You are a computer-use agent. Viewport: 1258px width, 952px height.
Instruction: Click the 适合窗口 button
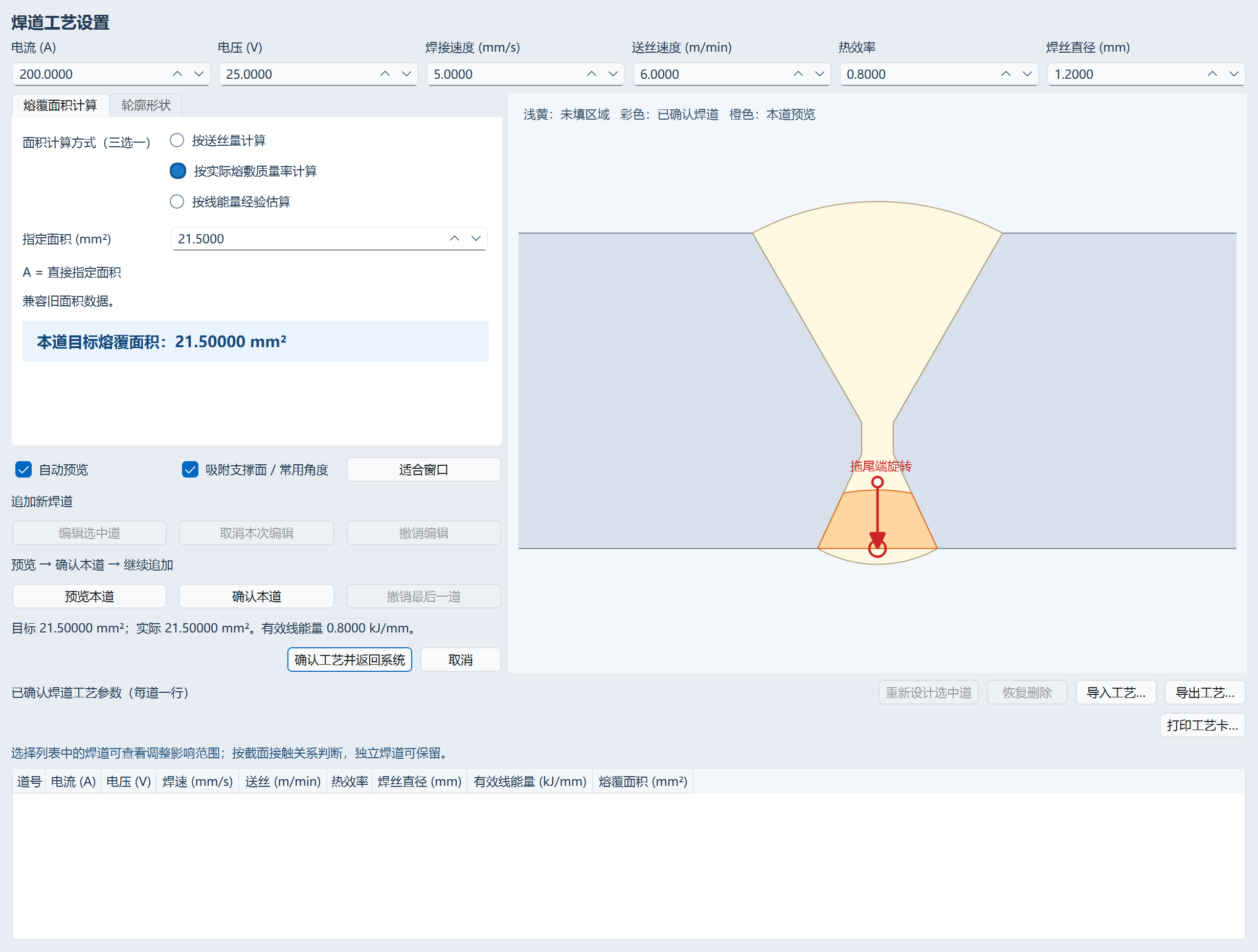click(423, 470)
